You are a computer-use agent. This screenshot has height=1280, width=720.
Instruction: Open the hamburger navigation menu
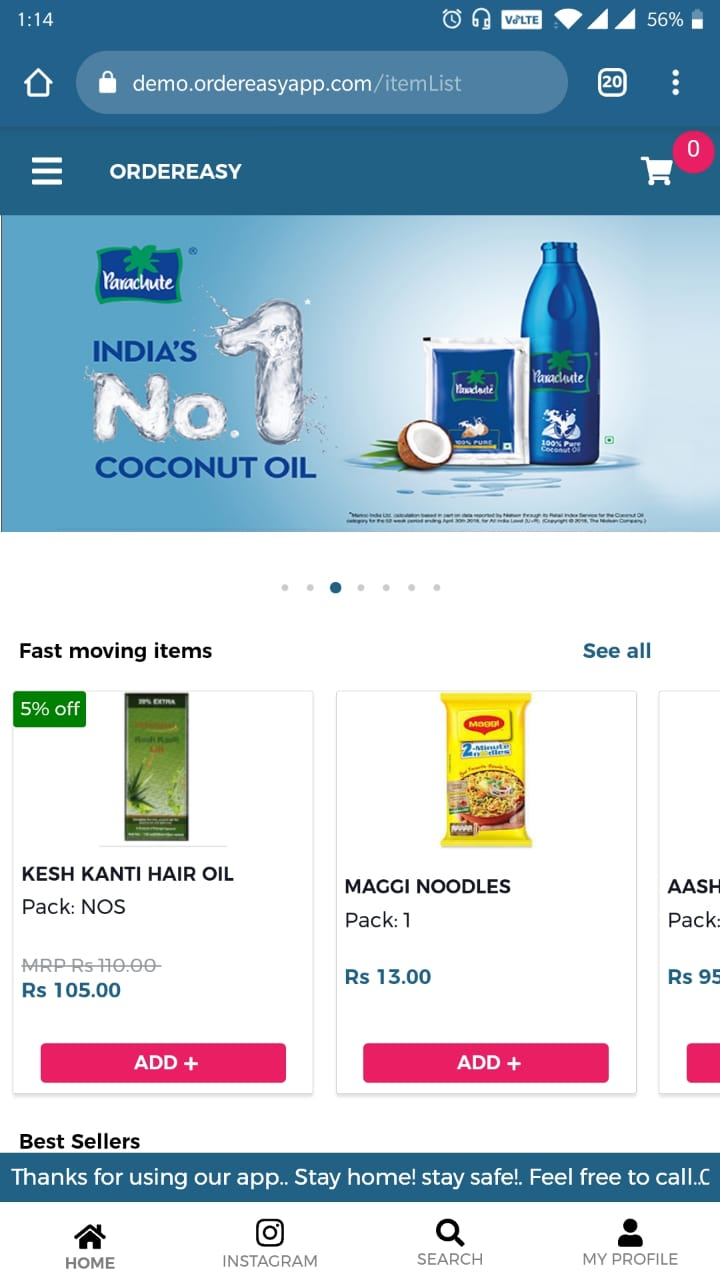pyautogui.click(x=47, y=171)
